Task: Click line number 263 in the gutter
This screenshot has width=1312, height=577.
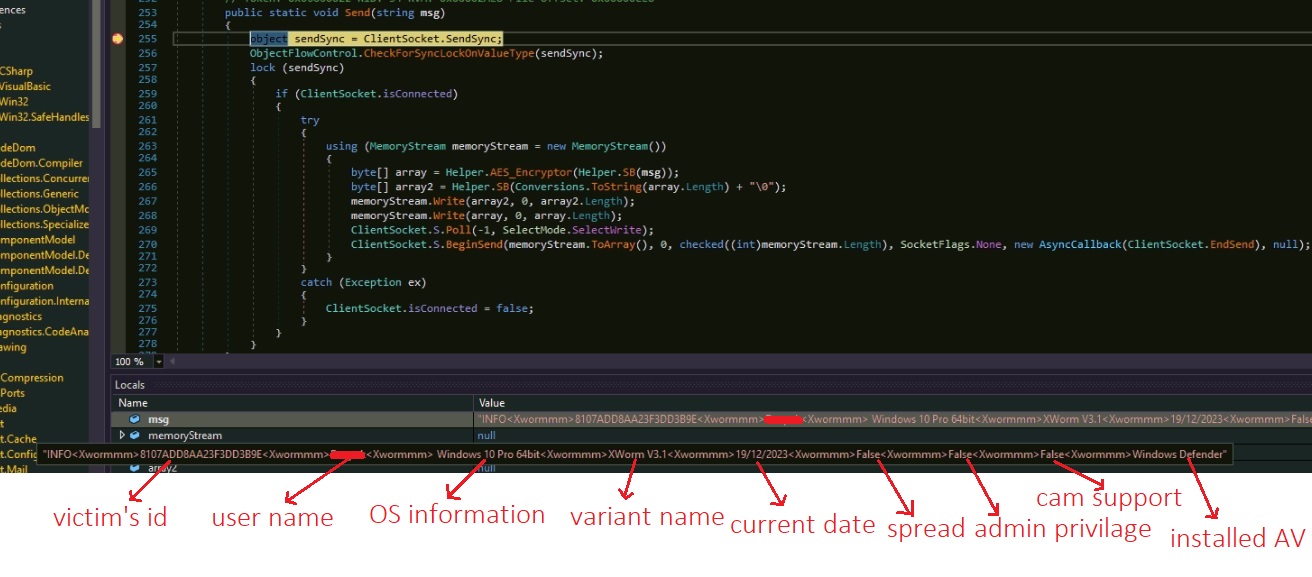Action: pyautogui.click(x=147, y=146)
